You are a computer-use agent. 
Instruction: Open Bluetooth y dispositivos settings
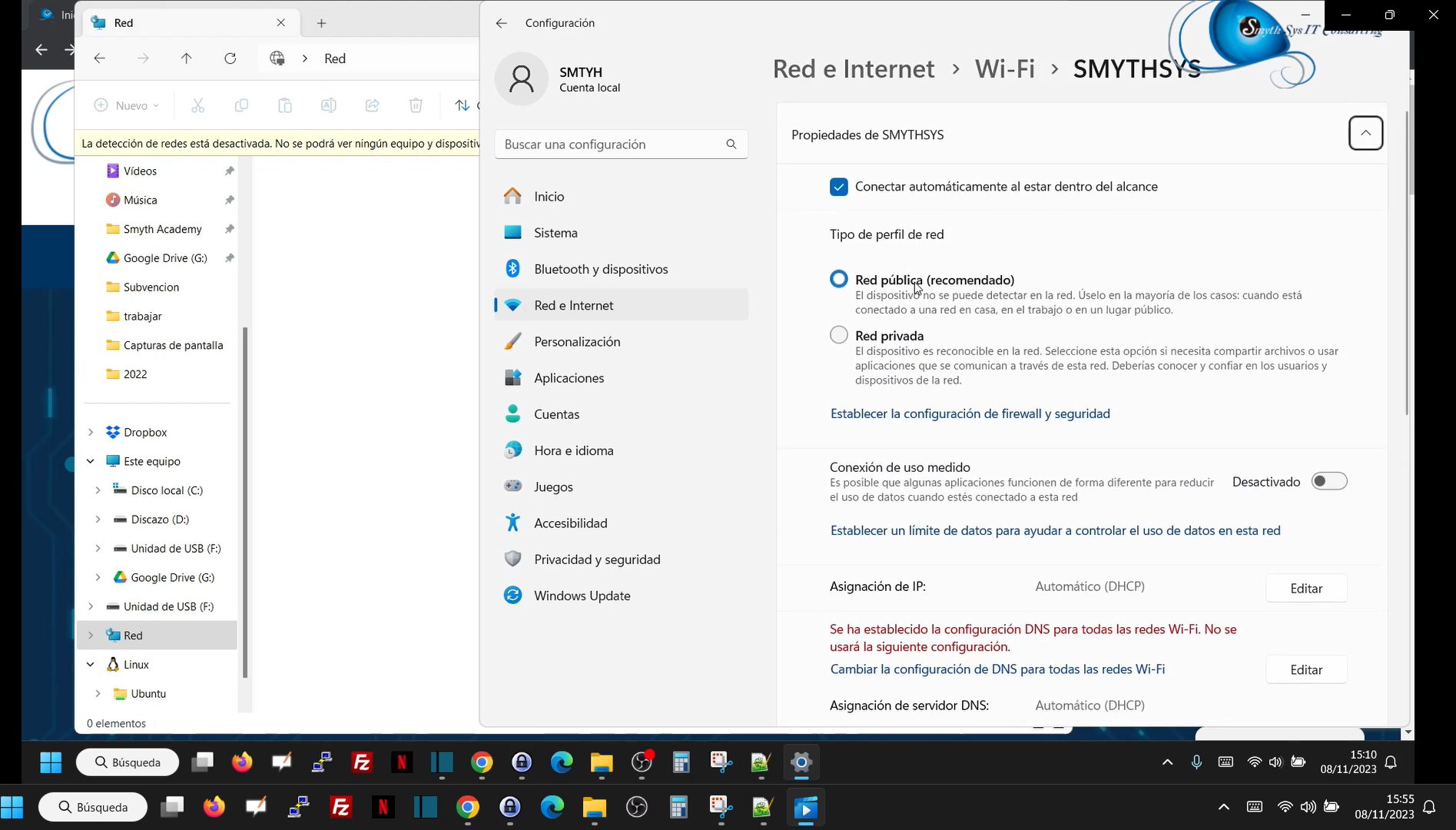600,269
